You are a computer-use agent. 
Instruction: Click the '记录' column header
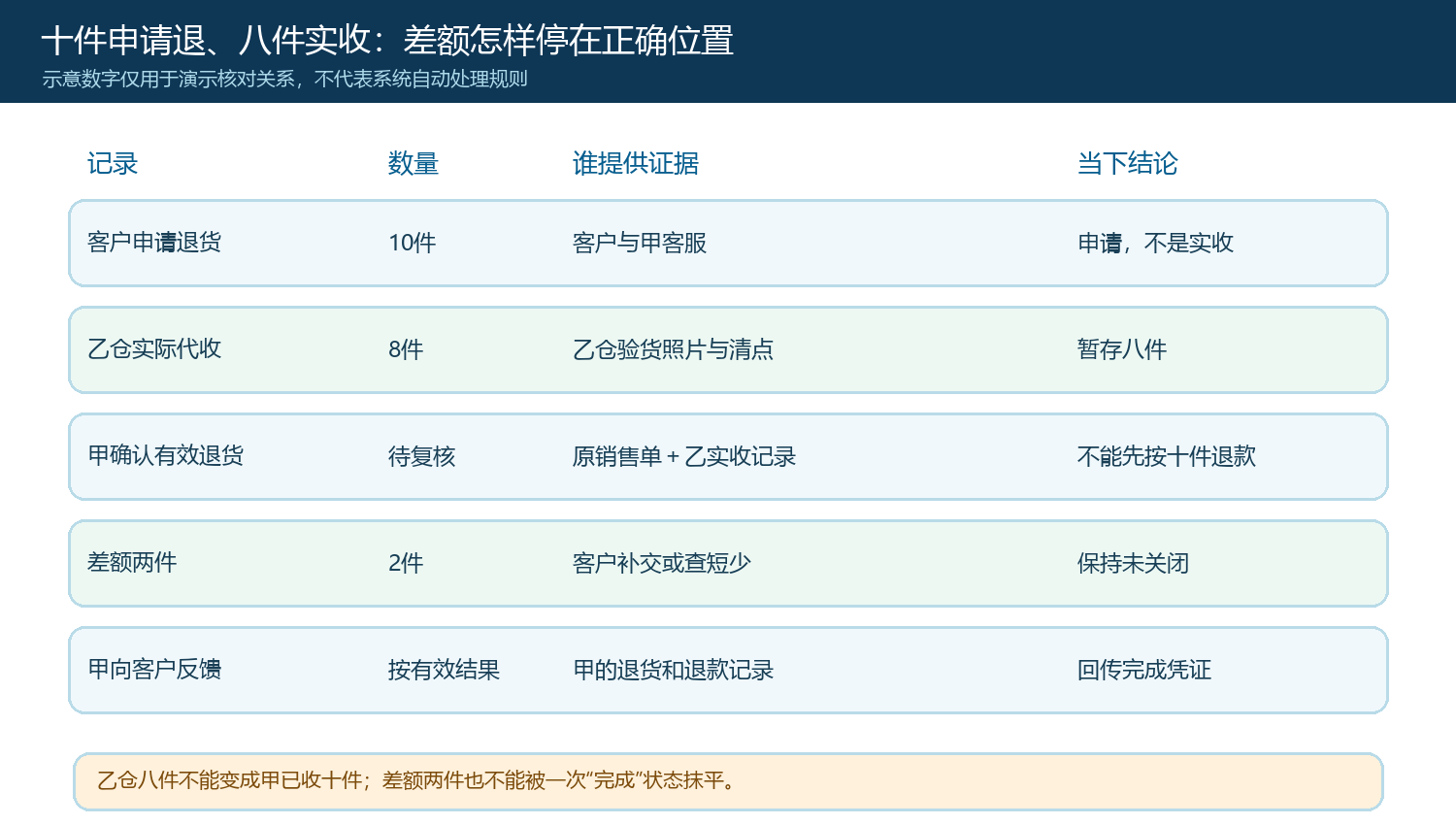pos(113,163)
